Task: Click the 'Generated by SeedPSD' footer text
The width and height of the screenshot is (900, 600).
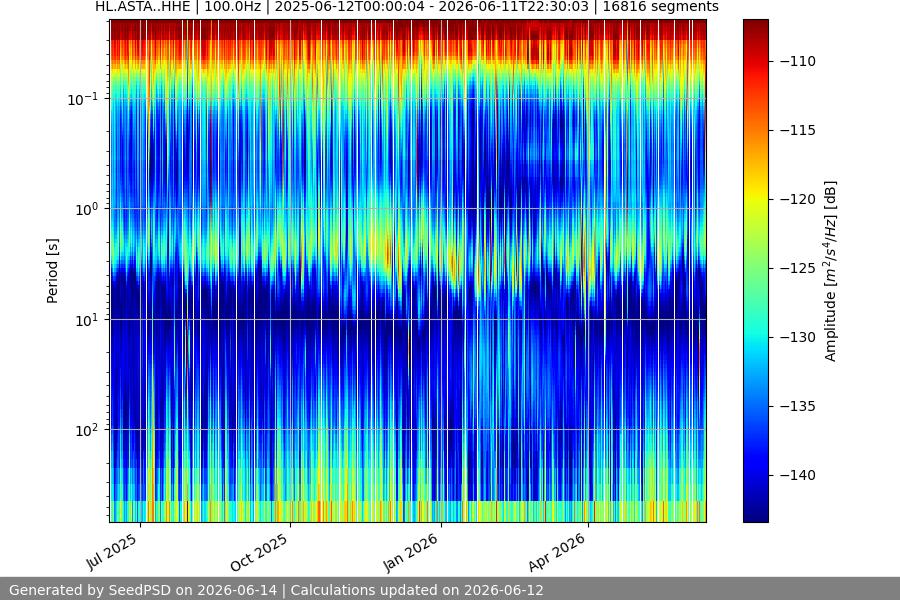Action: pos(276,590)
